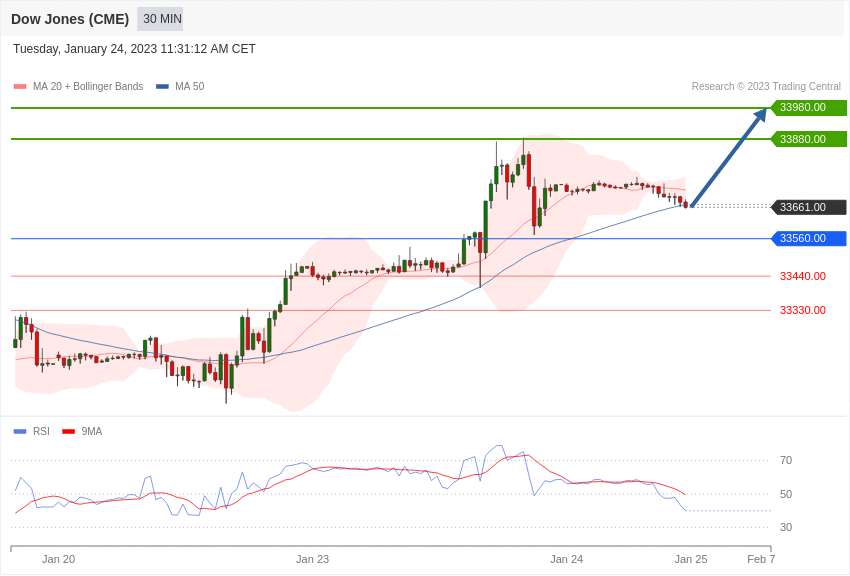Image resolution: width=850 pixels, height=576 pixels.
Task: Click the 9MA legend text
Action: click(92, 431)
